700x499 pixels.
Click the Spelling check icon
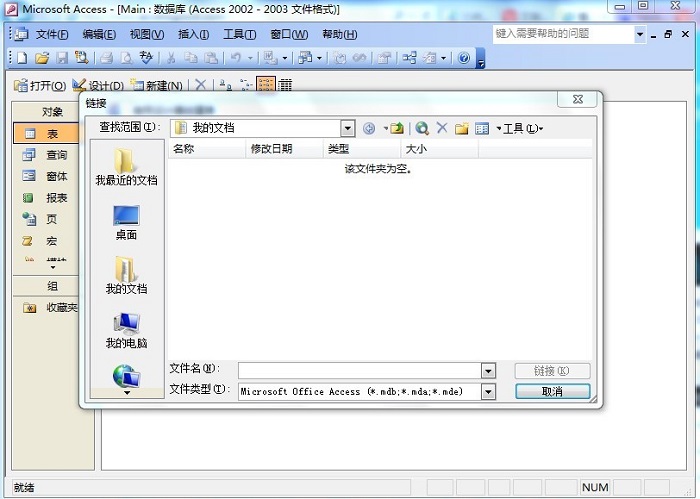(x=146, y=58)
